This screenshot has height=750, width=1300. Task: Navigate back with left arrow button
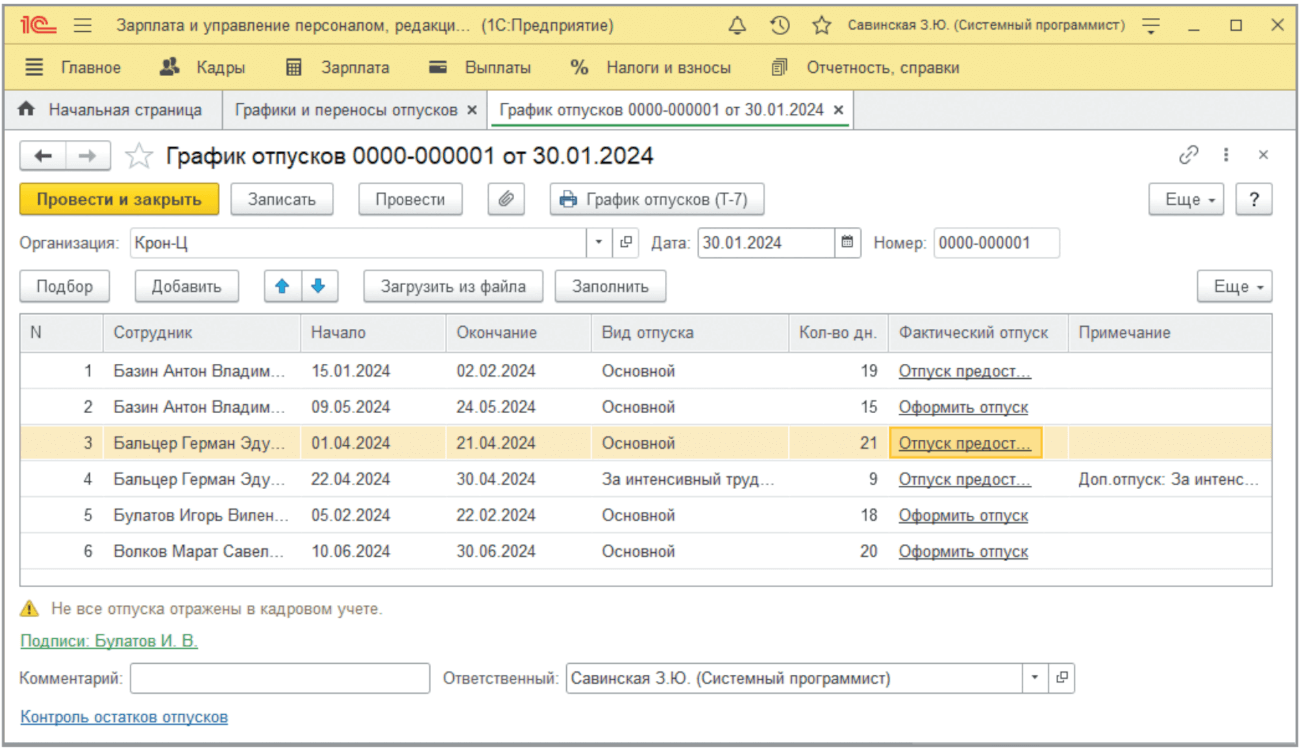pos(43,156)
